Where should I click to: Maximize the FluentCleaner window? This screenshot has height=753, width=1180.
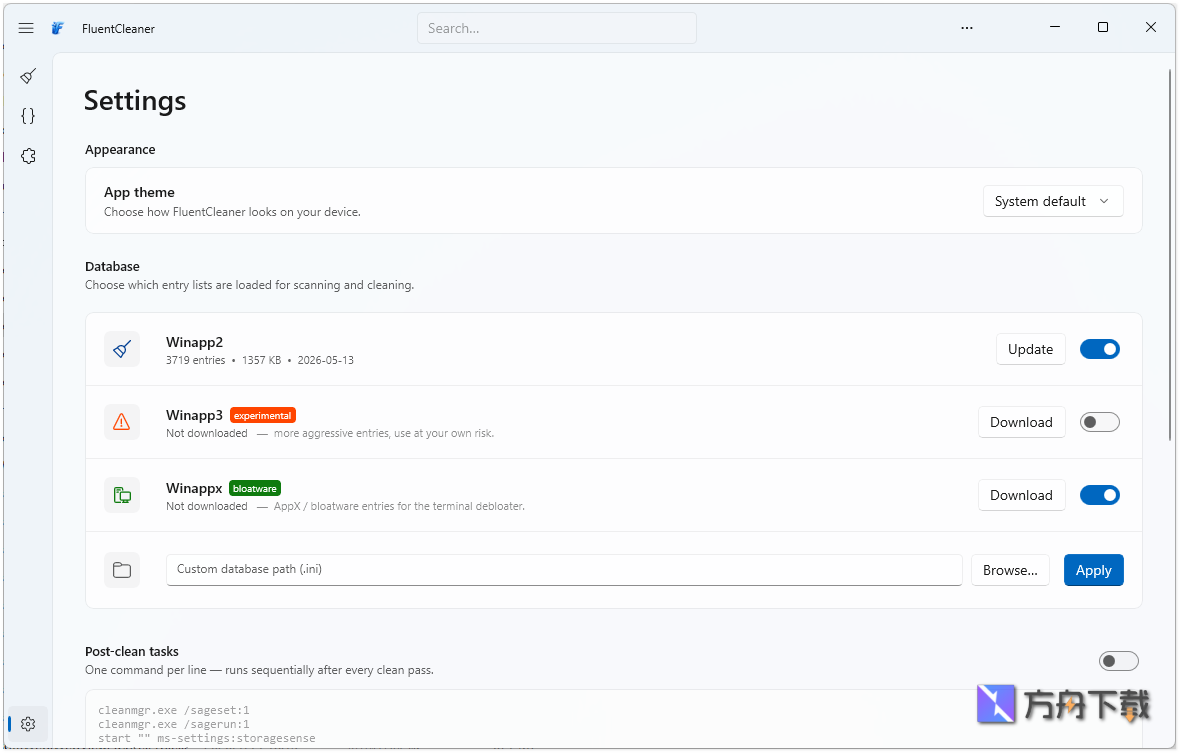coord(1102,27)
